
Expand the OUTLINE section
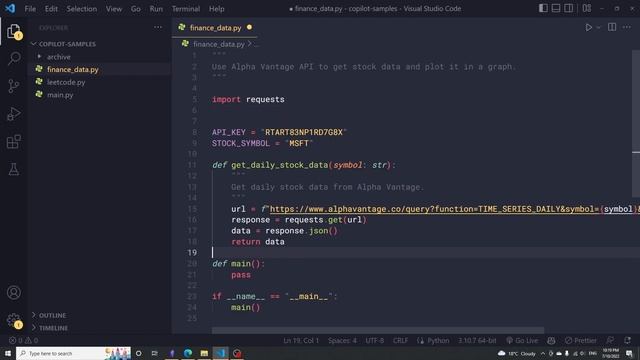pyautogui.click(x=52, y=315)
